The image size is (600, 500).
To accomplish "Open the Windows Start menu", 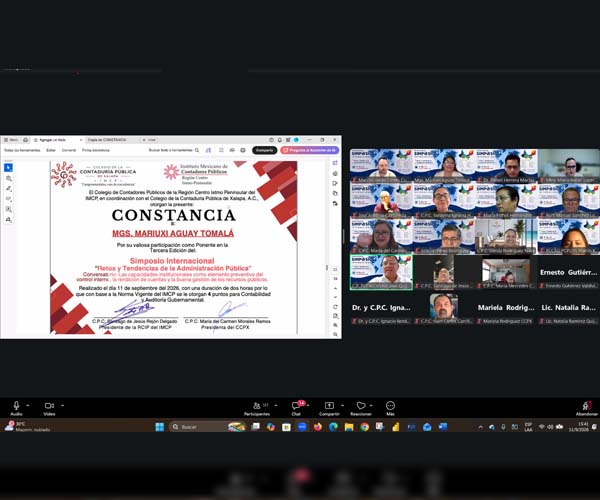I will [160, 427].
